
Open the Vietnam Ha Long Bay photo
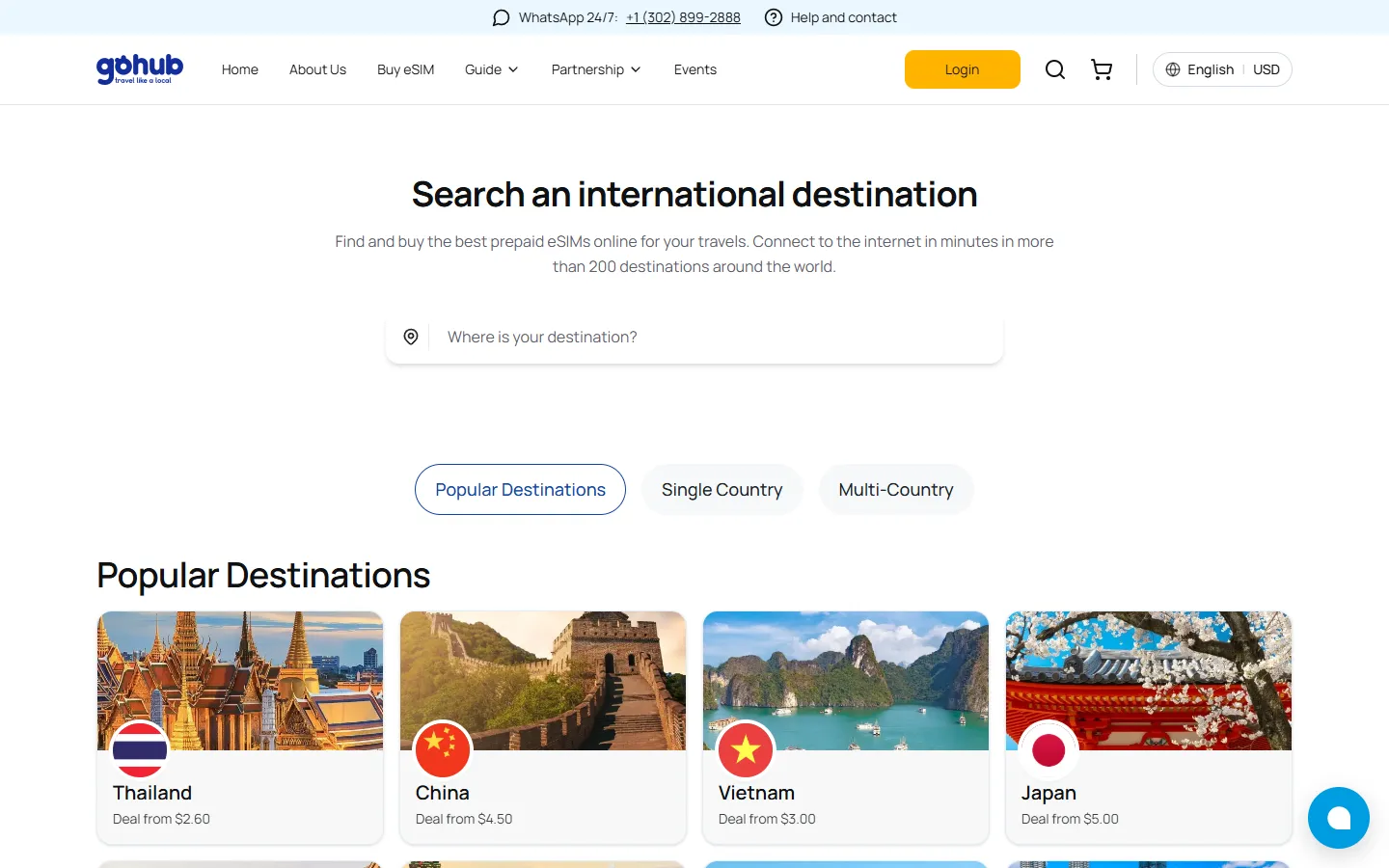point(846,681)
